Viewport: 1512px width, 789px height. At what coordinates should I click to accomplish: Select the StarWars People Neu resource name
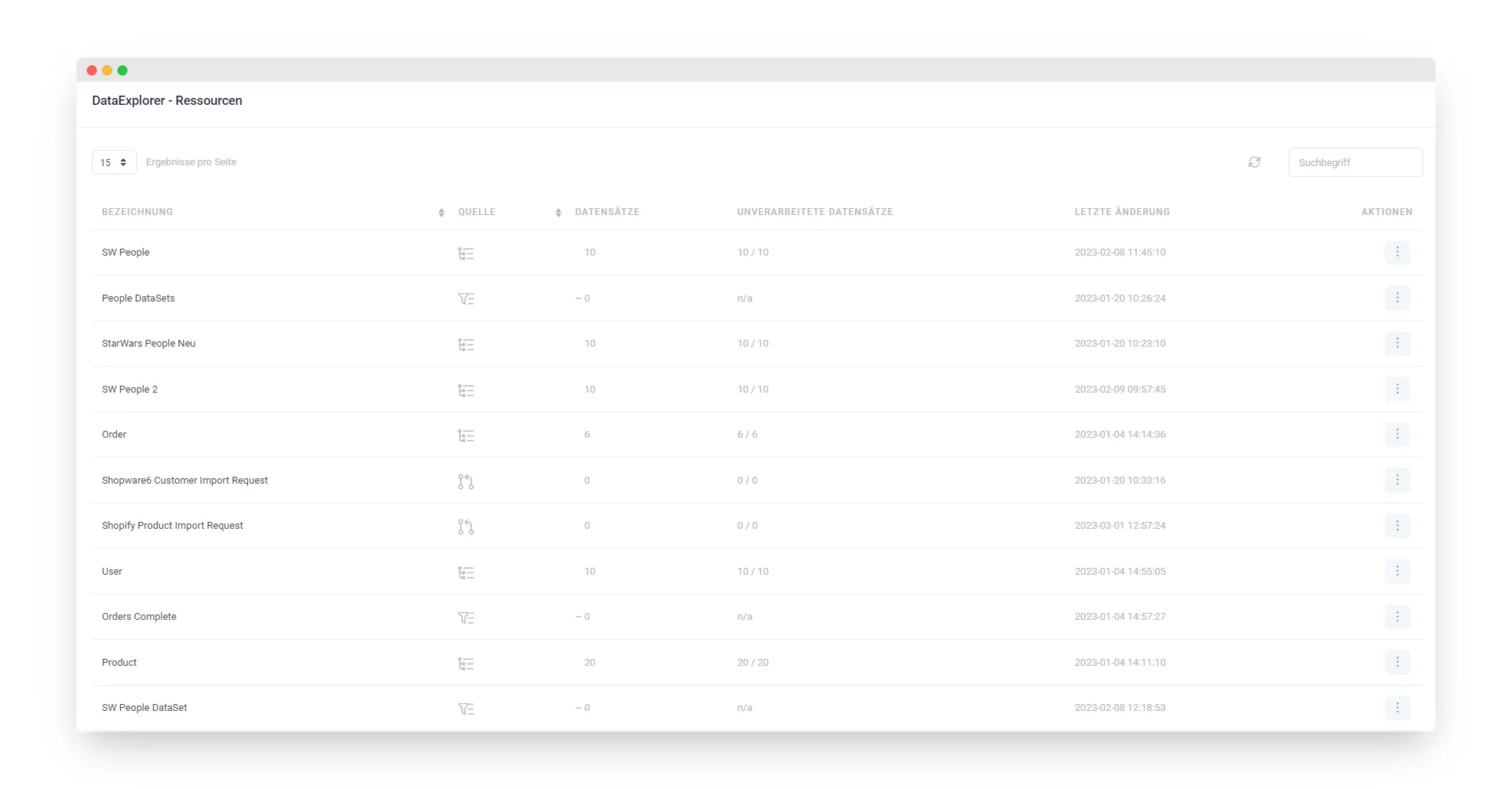(148, 344)
